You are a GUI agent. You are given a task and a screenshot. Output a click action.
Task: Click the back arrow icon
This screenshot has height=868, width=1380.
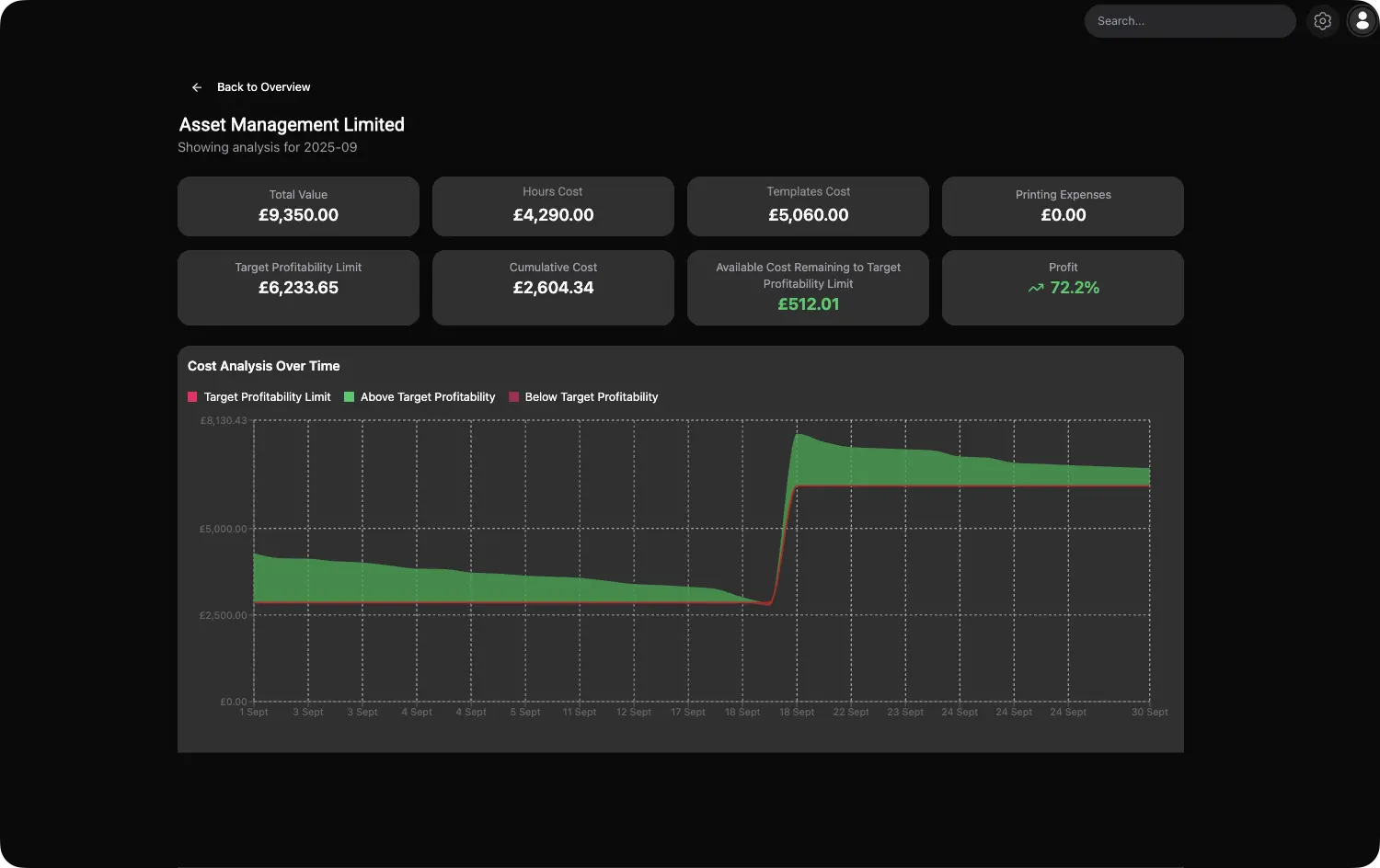tap(195, 86)
